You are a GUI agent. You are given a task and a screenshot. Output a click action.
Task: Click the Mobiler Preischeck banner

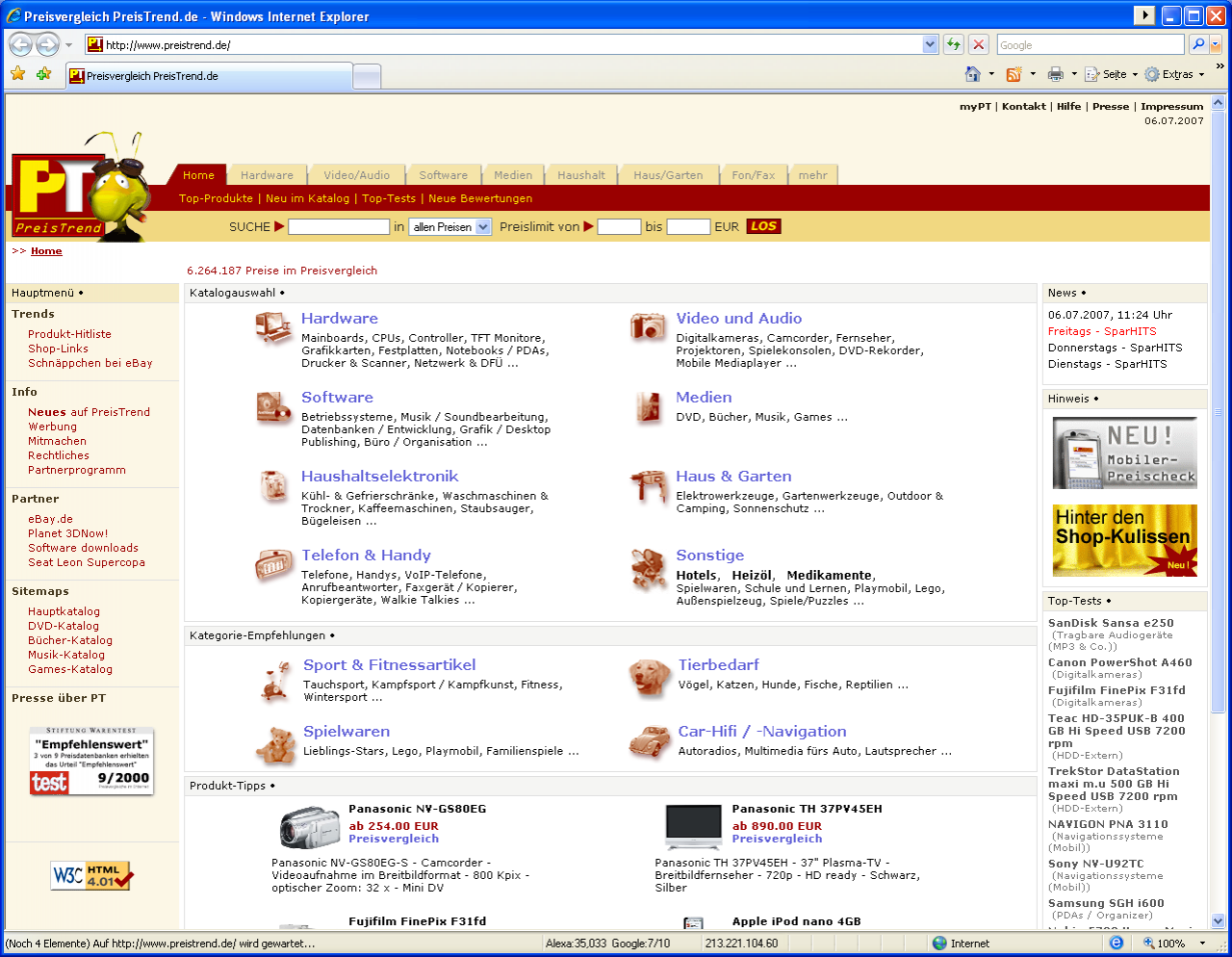pyautogui.click(x=1124, y=453)
